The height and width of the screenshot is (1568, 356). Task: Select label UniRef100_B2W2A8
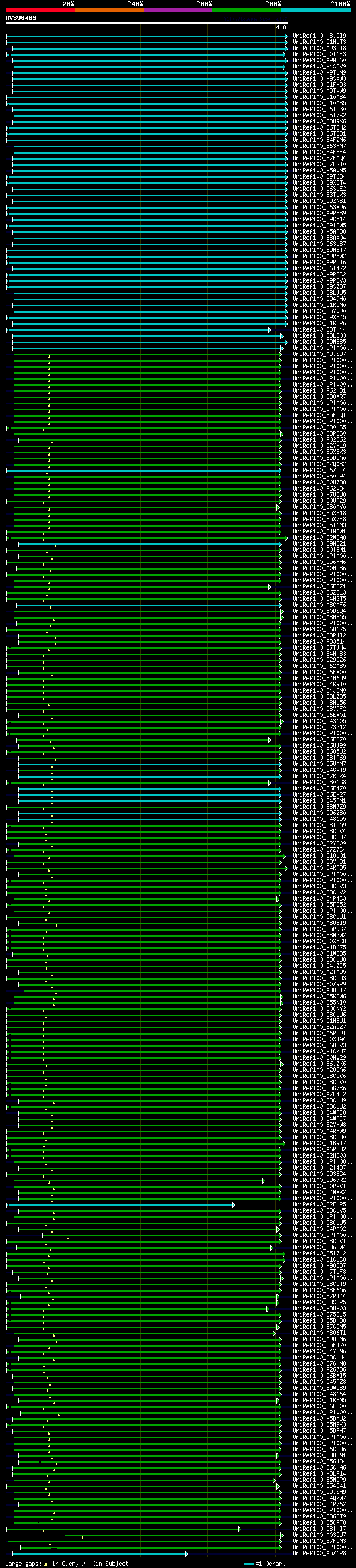[x=319, y=538]
